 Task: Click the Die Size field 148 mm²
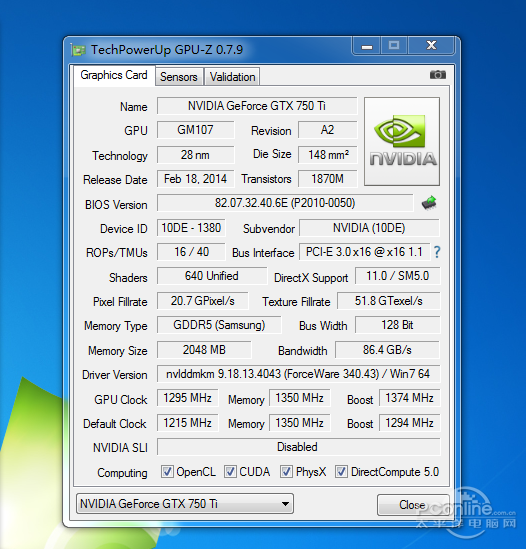327,155
